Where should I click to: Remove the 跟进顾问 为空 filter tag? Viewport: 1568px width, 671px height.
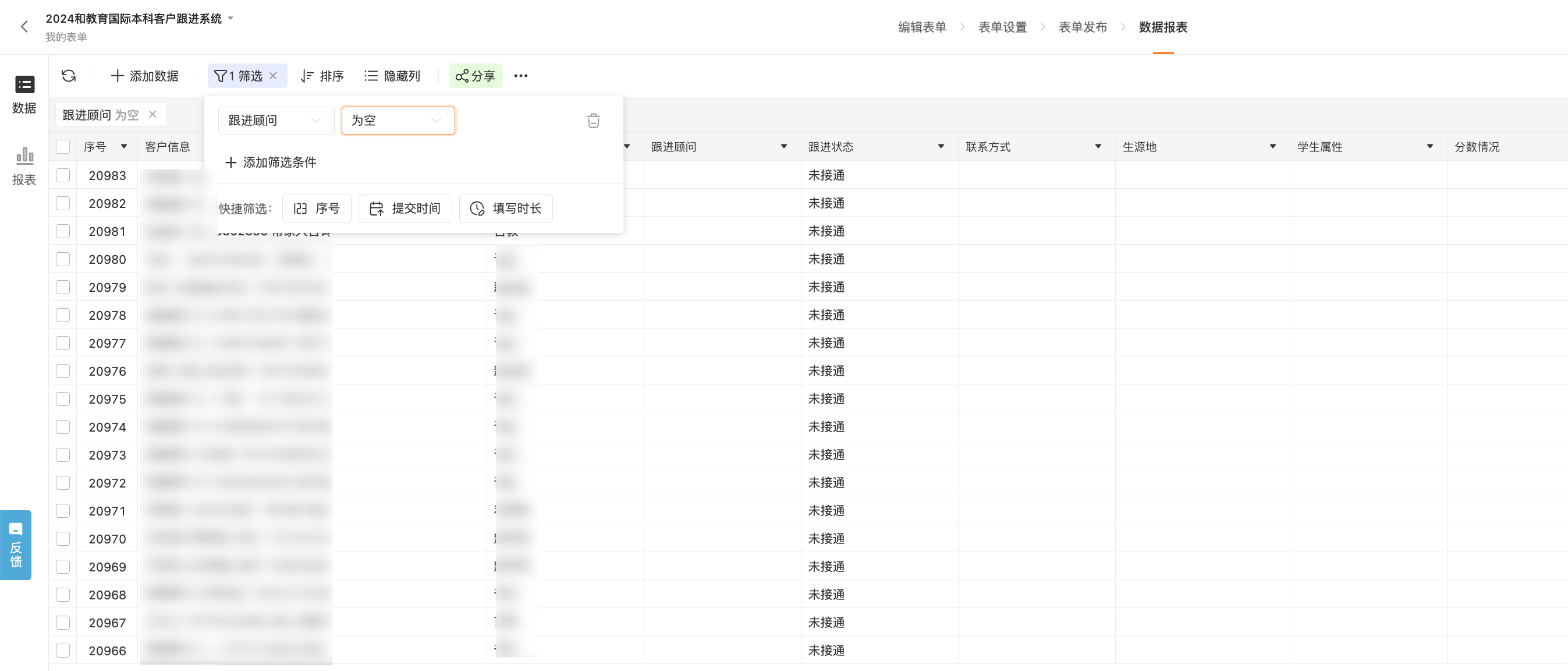coord(152,115)
